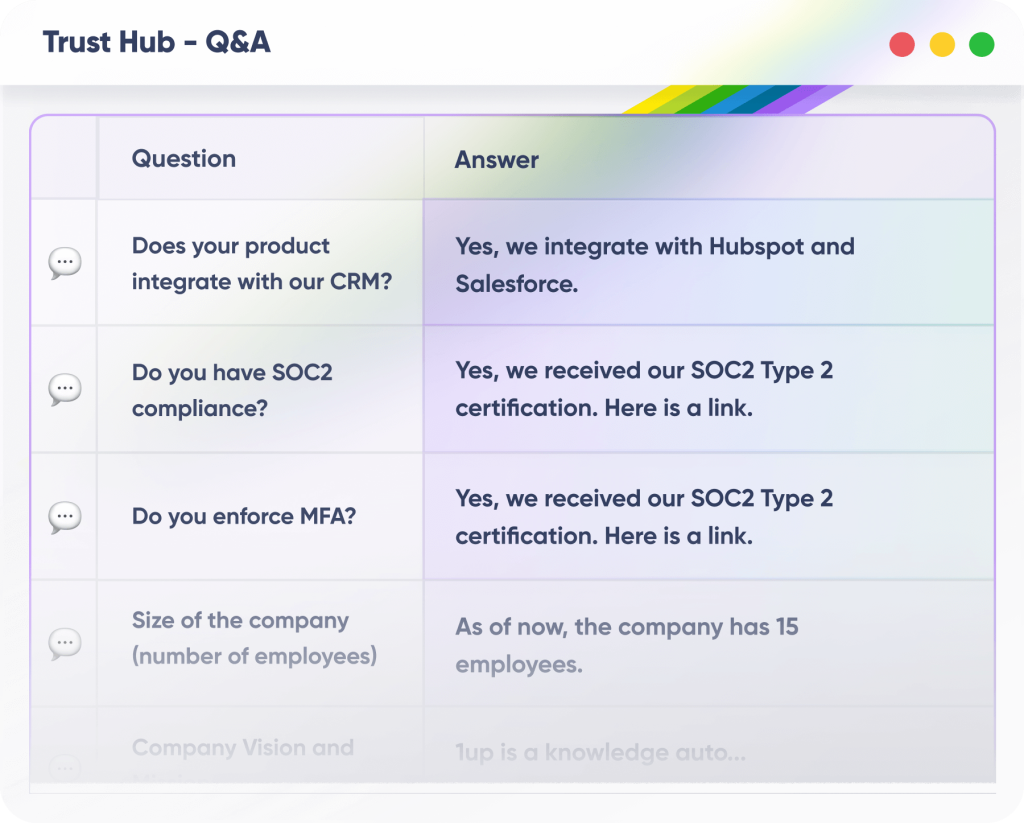The image size is (1024, 823).
Task: Click the red traffic light dot
Action: tap(902, 44)
